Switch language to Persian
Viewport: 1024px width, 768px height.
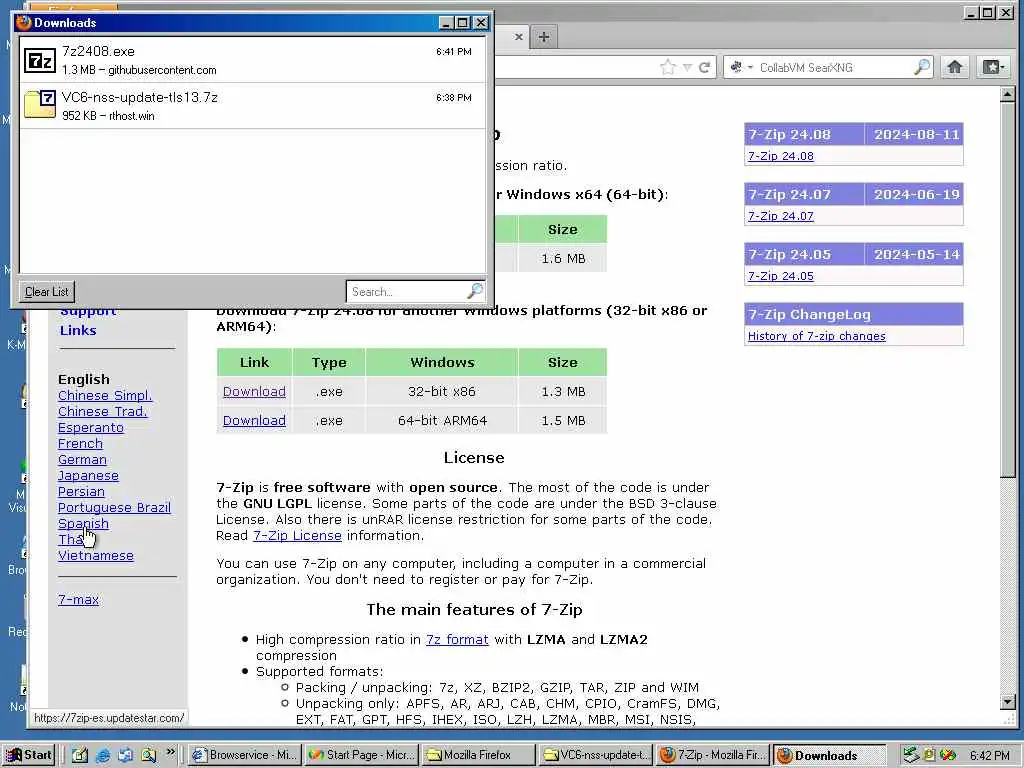pyautogui.click(x=81, y=492)
